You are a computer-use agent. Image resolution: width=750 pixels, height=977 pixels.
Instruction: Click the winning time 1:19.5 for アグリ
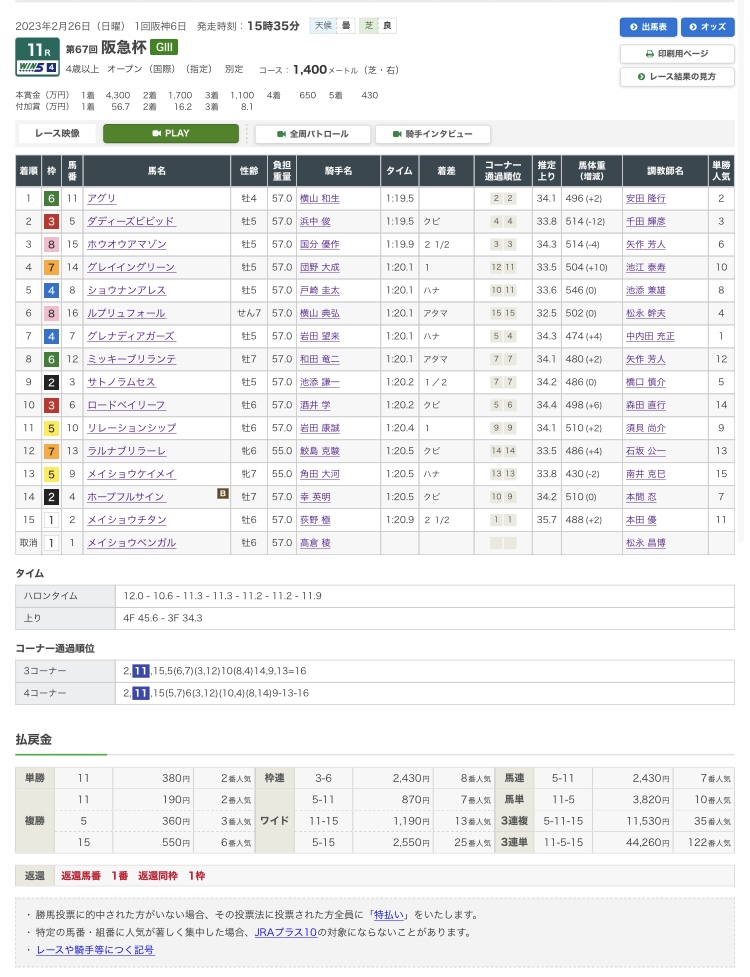(x=400, y=198)
